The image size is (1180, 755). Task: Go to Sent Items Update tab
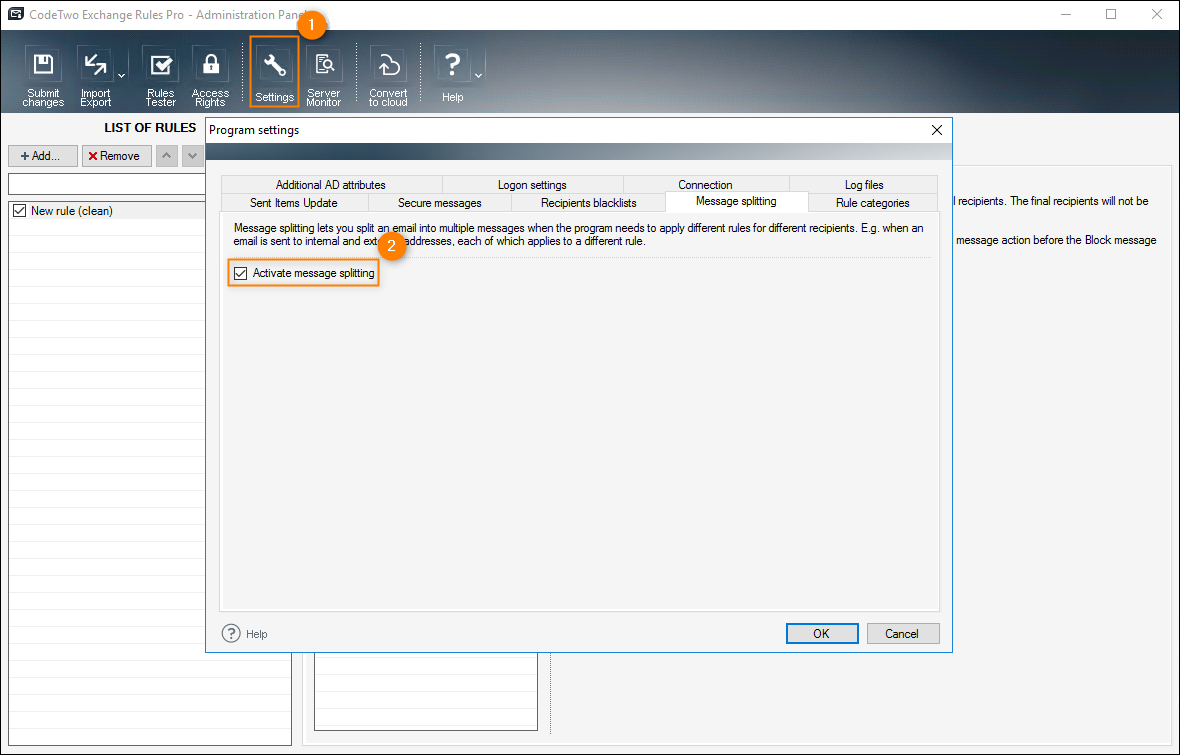point(293,202)
